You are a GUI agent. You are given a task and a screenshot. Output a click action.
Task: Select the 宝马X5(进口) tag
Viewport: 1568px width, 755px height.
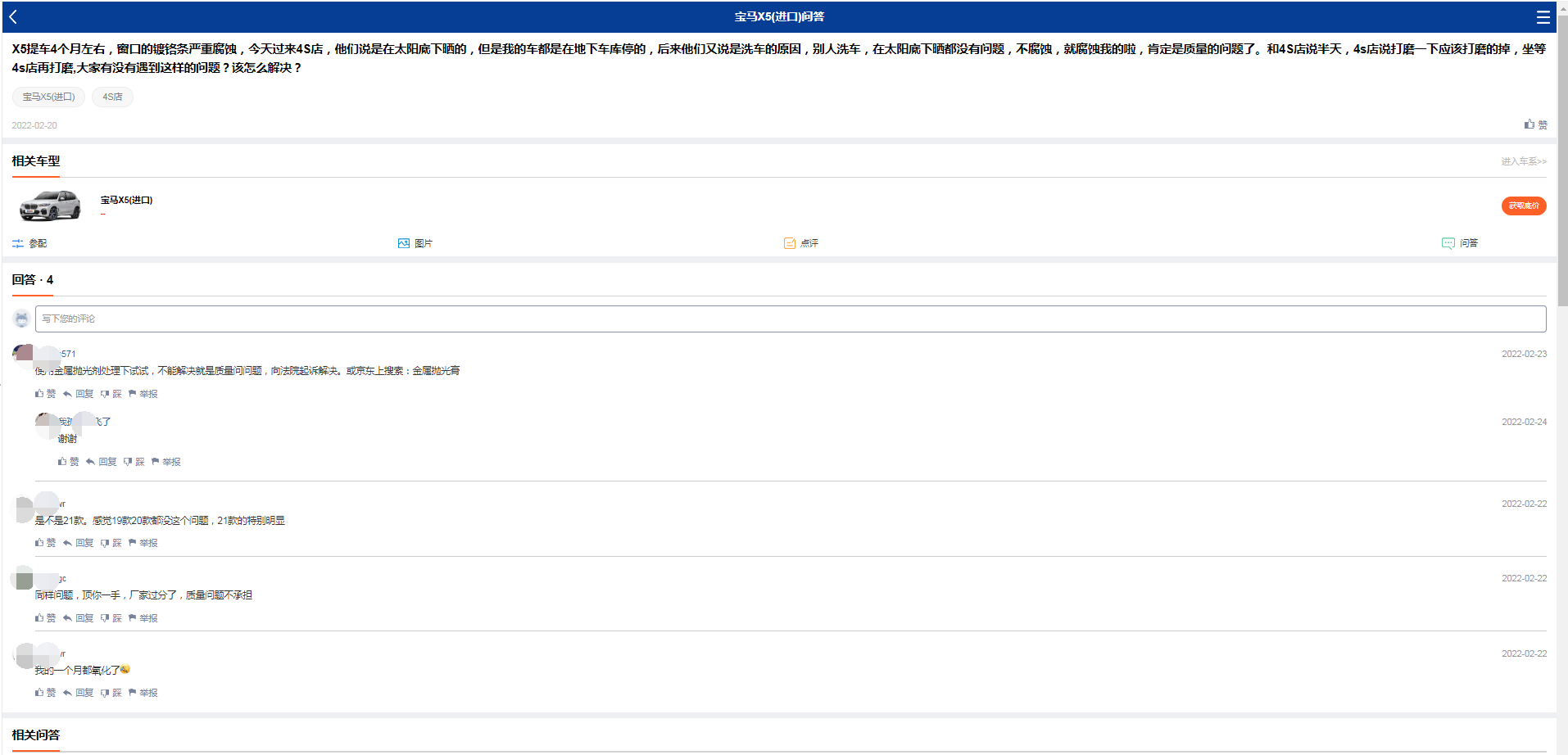[48, 97]
